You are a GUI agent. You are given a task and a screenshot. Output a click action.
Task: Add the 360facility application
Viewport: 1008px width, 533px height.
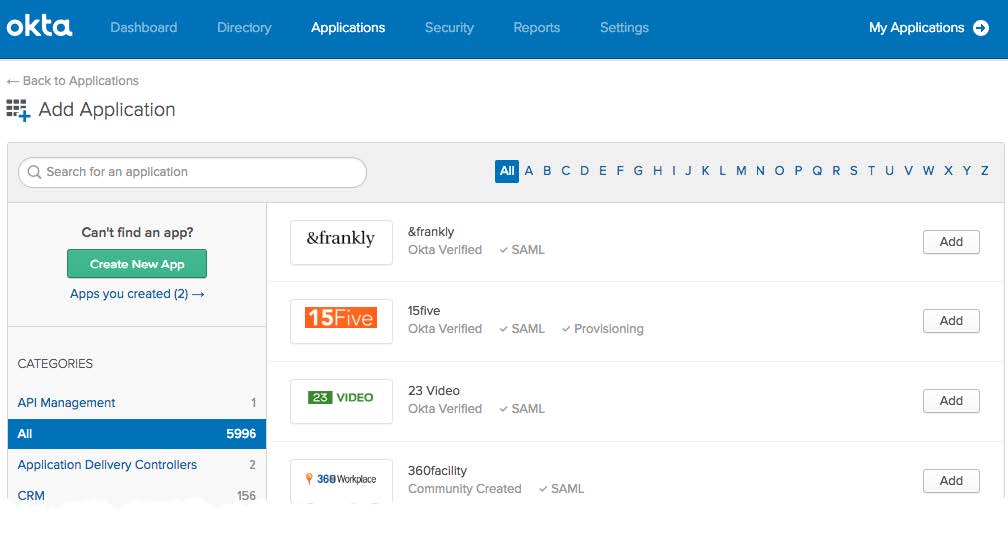950,481
